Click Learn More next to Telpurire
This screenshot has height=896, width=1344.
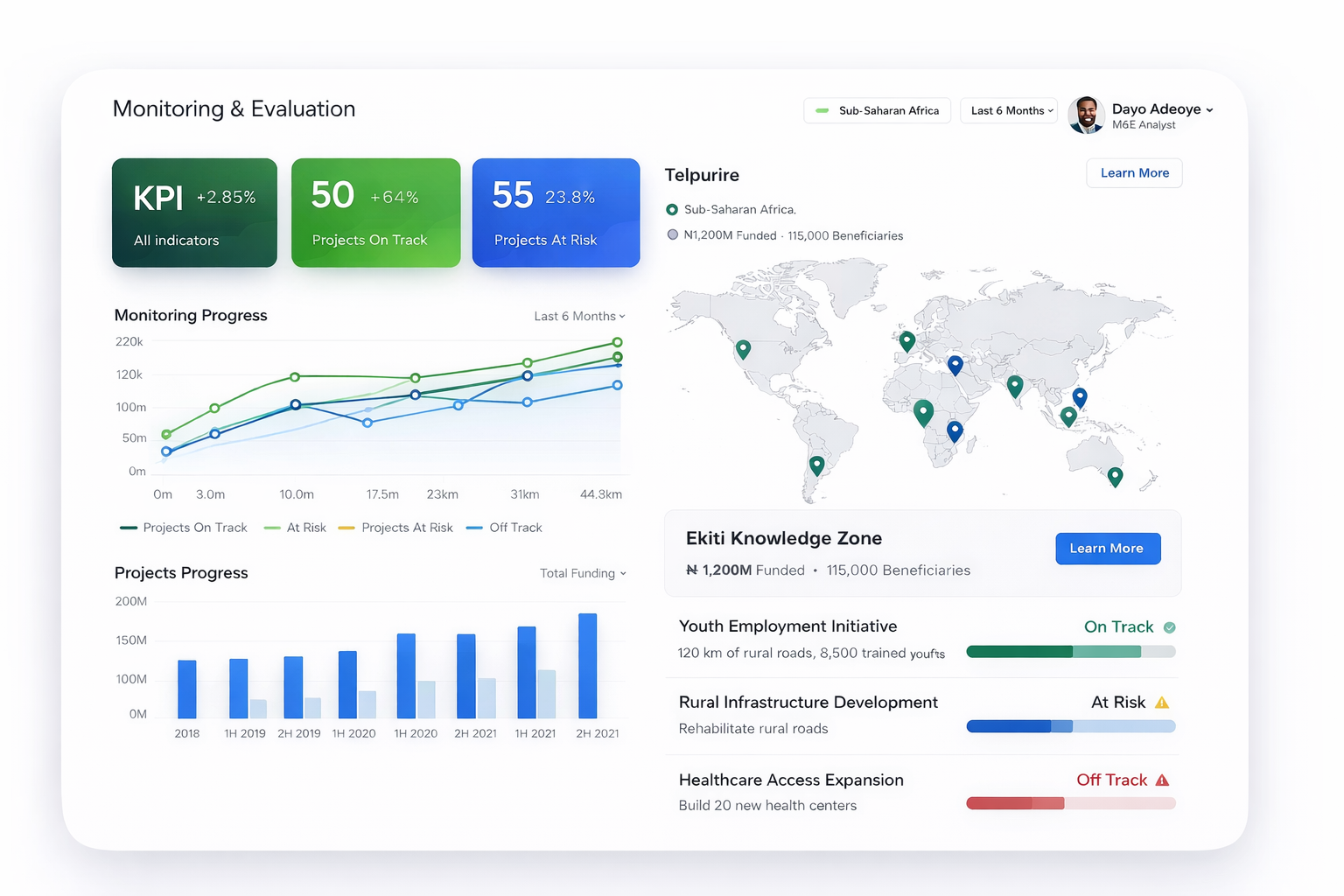click(x=1134, y=173)
